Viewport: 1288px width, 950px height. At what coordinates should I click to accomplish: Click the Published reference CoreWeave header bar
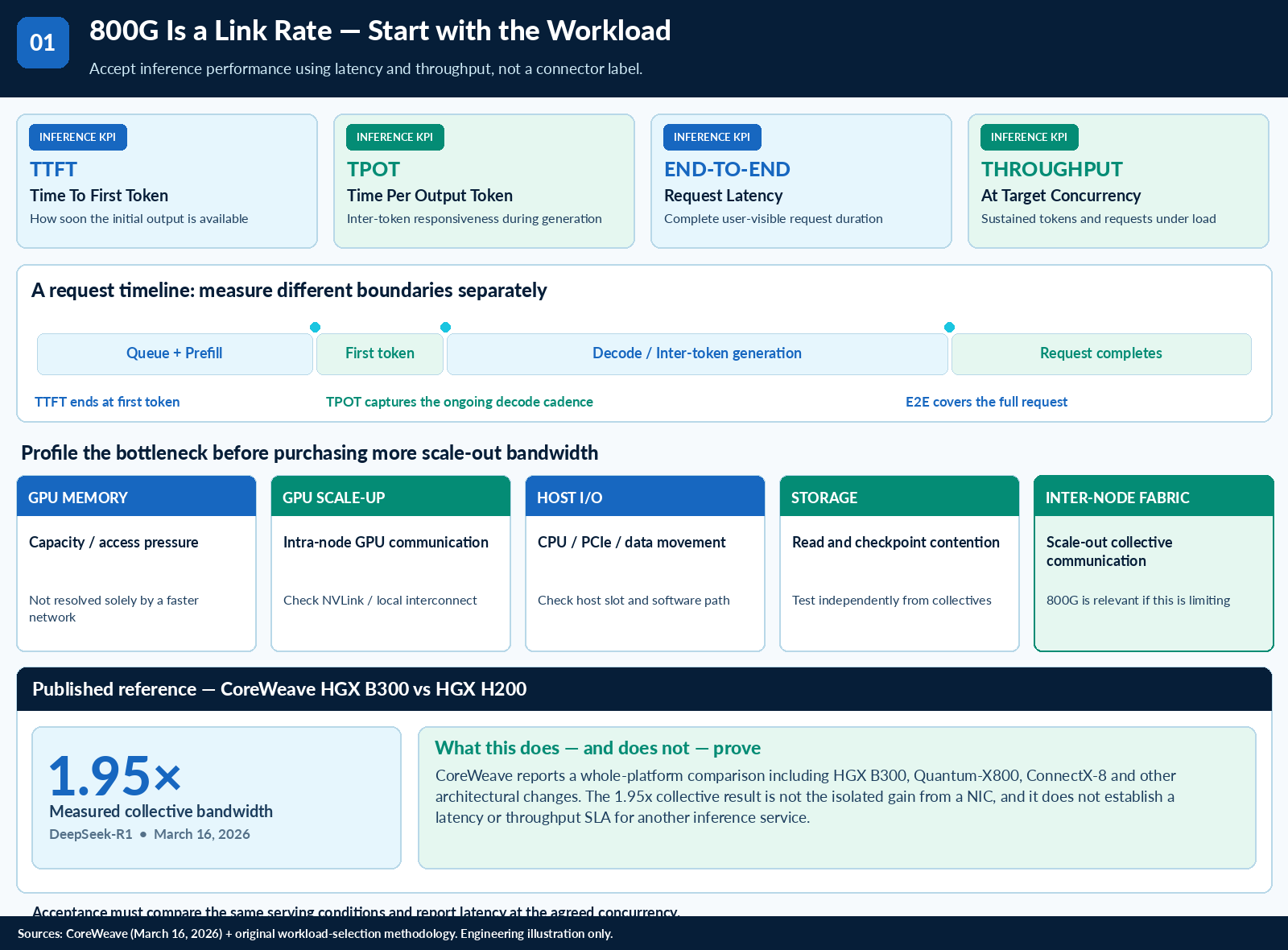[644, 689]
